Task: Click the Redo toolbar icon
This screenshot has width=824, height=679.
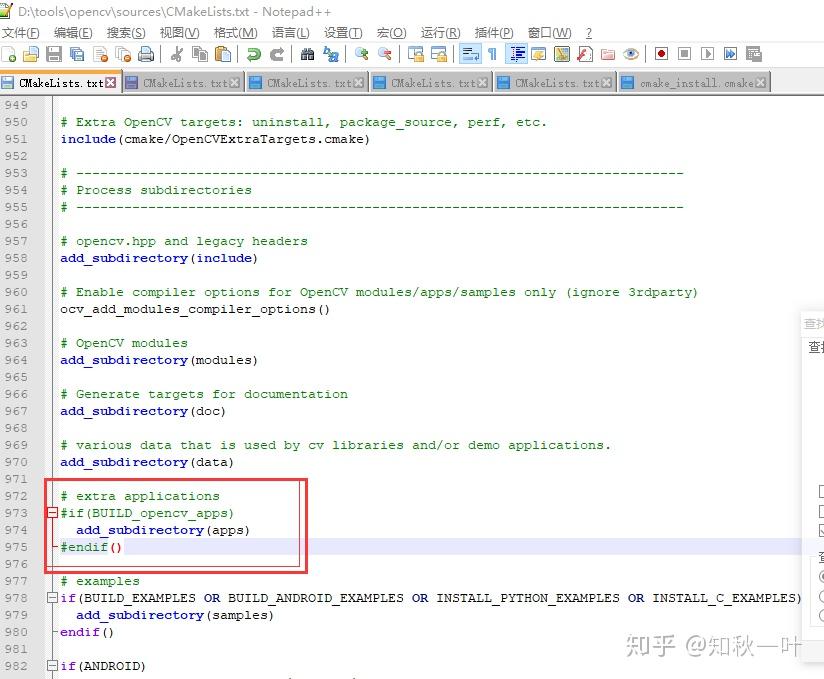Action: pyautogui.click(x=277, y=54)
